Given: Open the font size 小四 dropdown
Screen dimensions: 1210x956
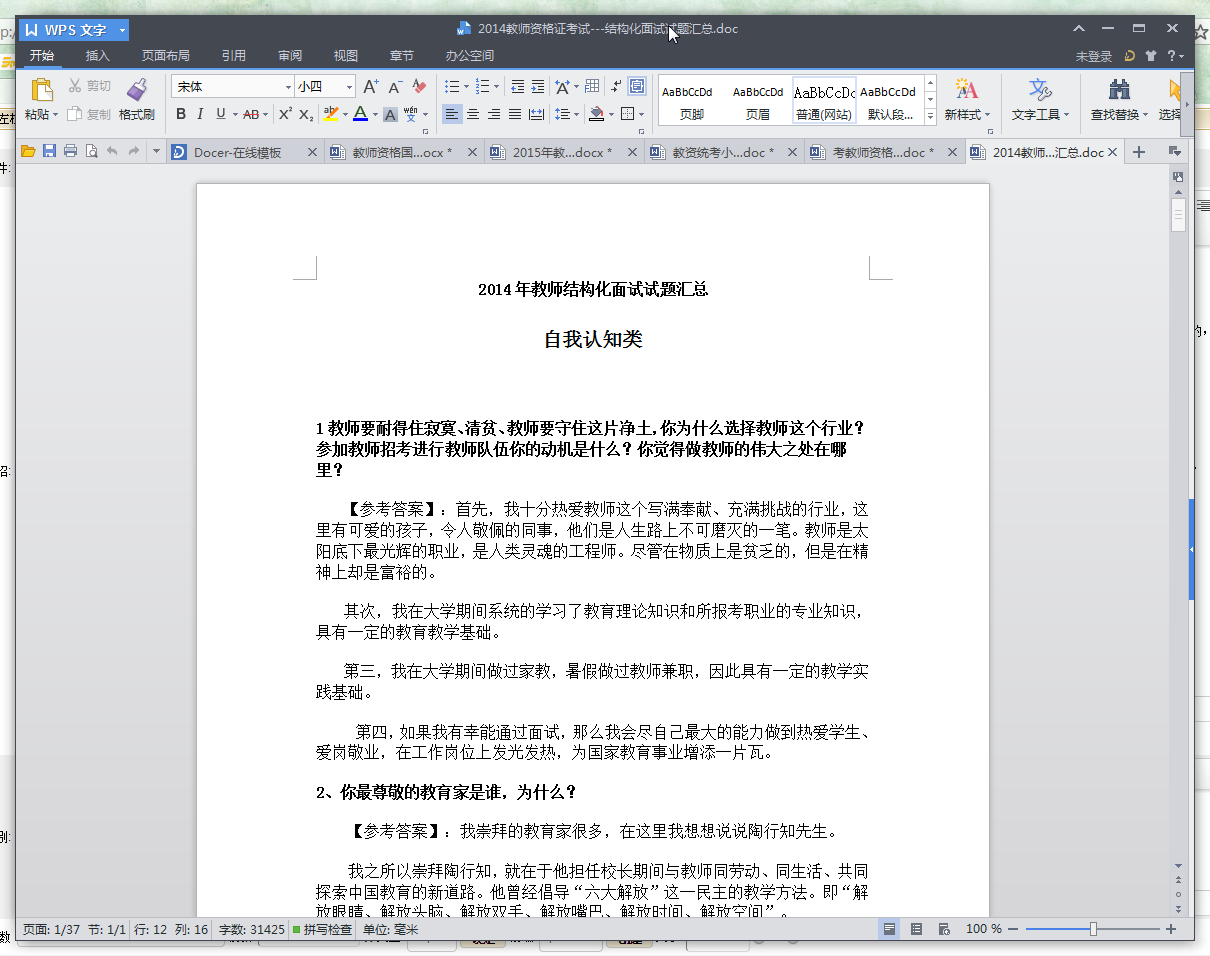Looking at the screenshot, I should coord(349,87).
